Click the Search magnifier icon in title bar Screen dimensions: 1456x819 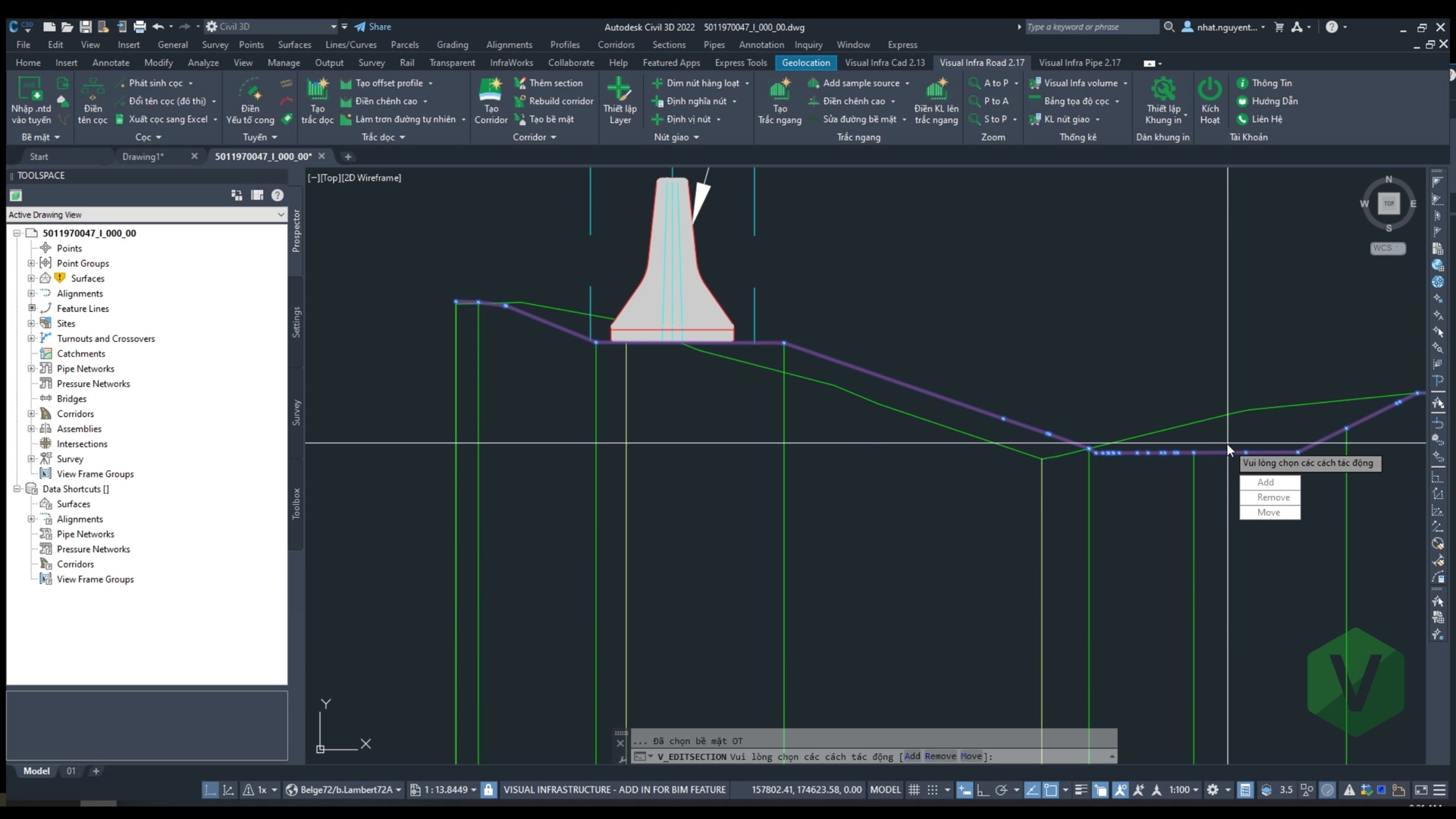(x=1169, y=27)
